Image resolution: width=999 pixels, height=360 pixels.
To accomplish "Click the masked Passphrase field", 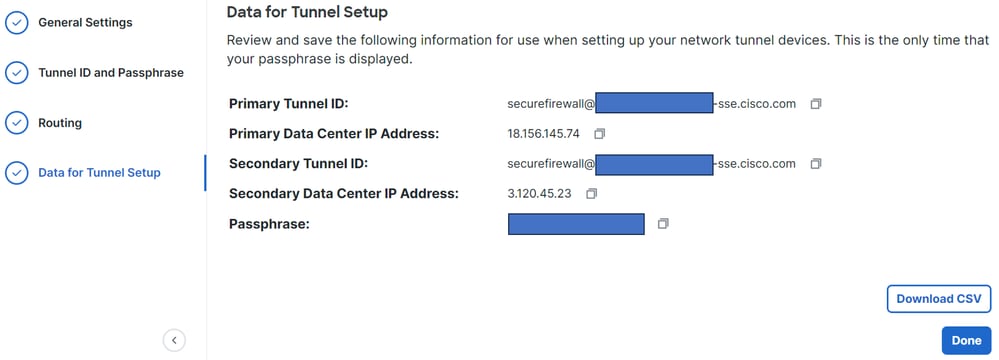I will coord(576,224).
